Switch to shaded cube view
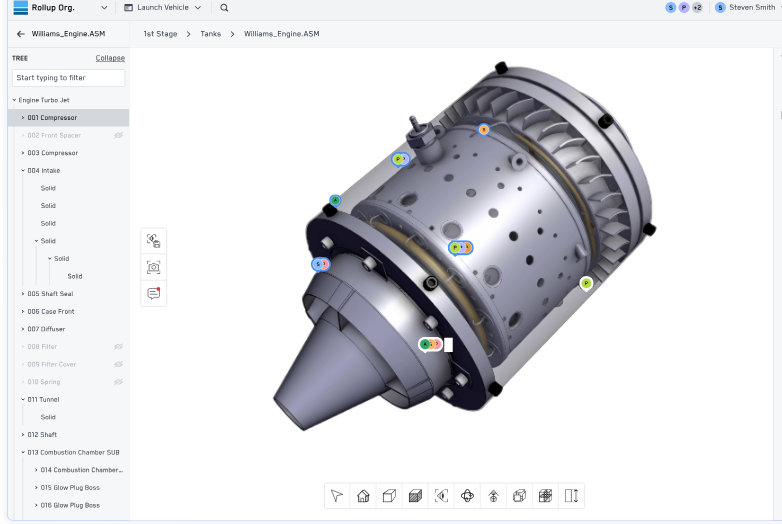This screenshot has width=782, height=524. (x=415, y=496)
